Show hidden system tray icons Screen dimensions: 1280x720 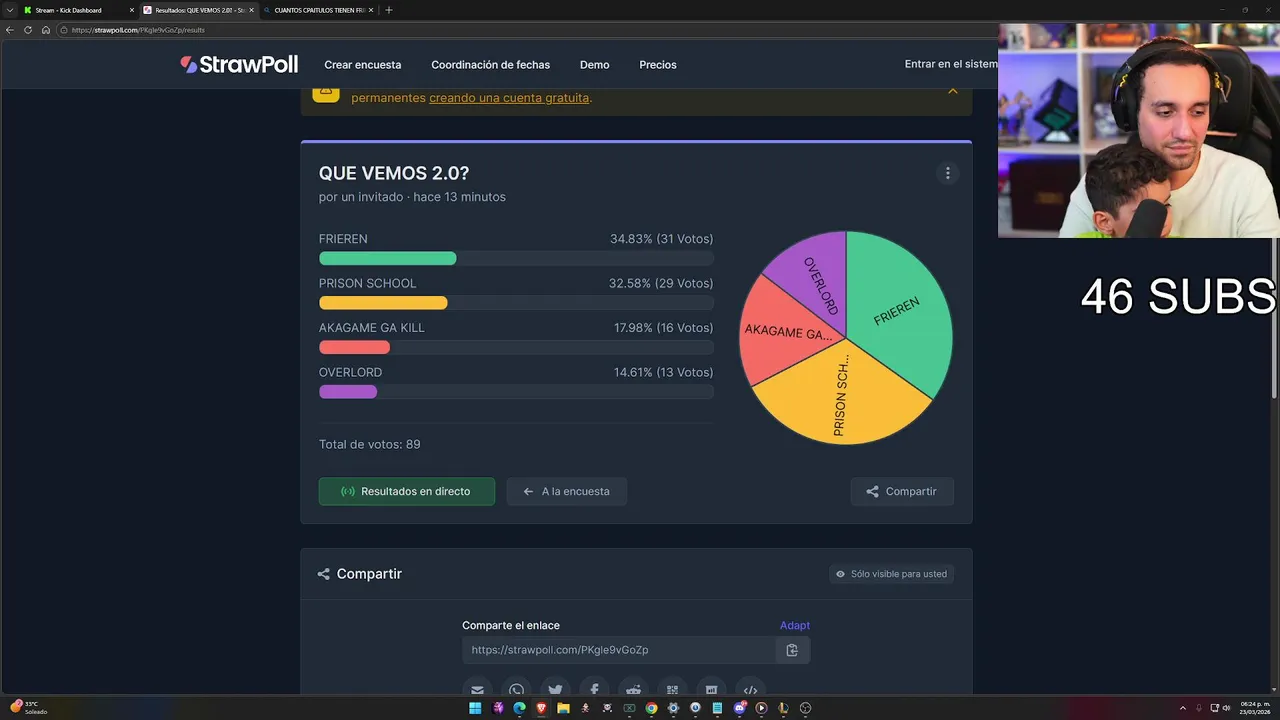tap(1183, 708)
